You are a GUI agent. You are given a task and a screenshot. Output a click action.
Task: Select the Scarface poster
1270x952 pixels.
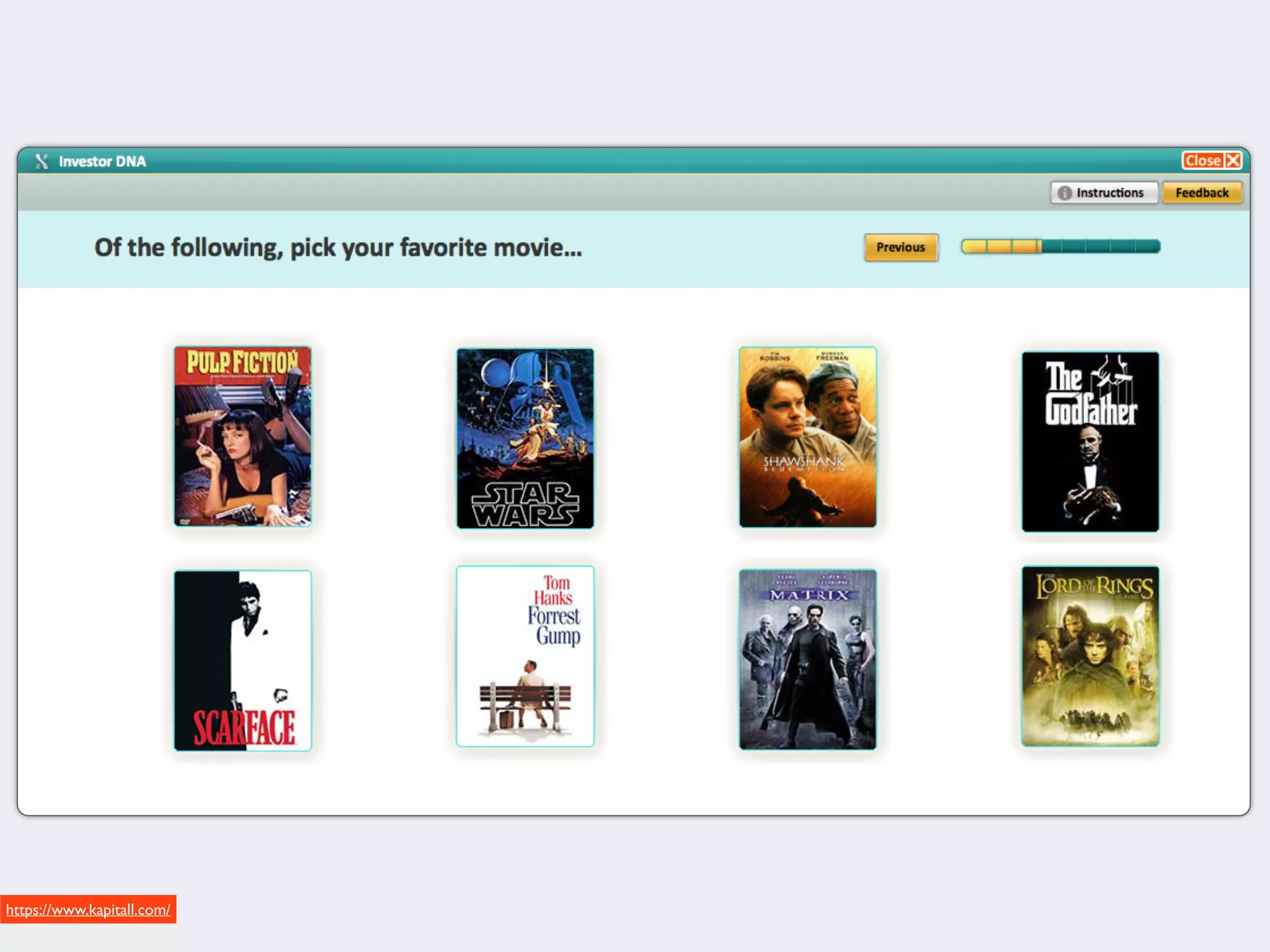click(x=242, y=660)
